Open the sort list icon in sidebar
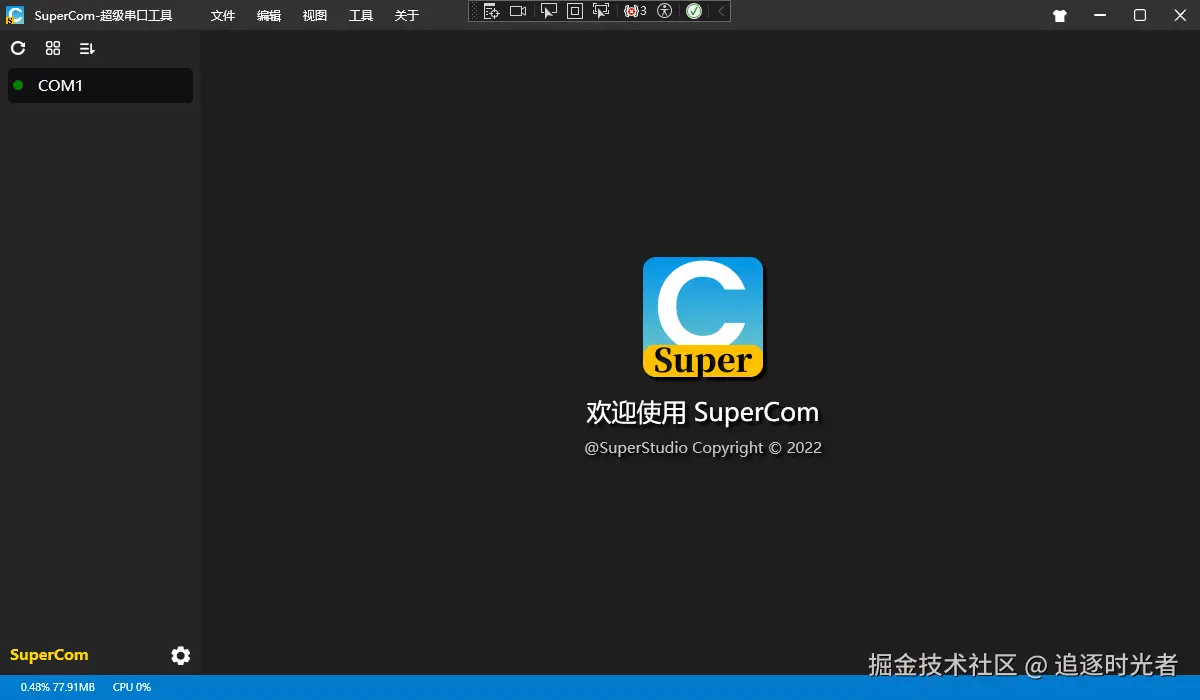The height and width of the screenshot is (700, 1200). [x=87, y=48]
